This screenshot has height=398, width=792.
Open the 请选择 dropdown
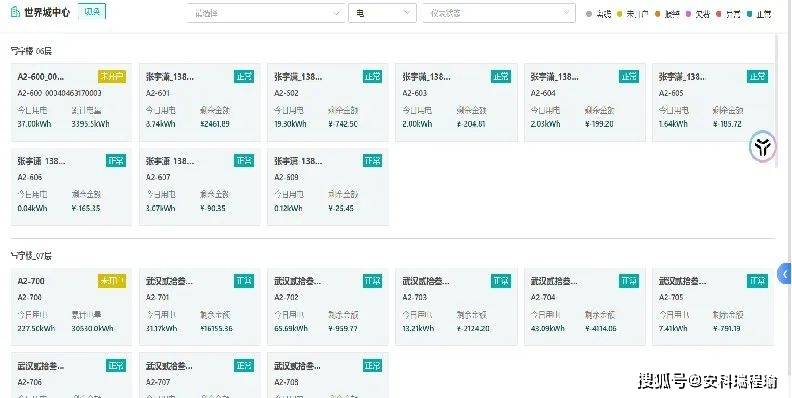[266, 13]
